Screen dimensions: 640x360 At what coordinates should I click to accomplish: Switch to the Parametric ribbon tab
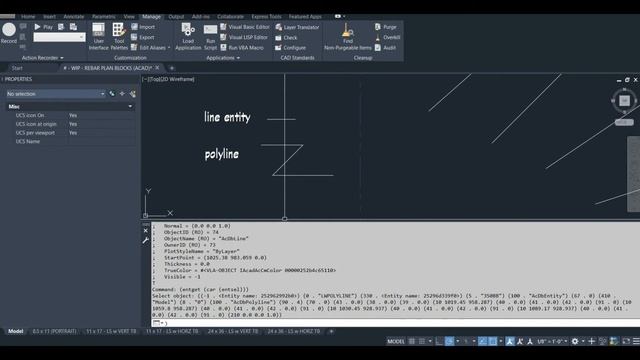[x=104, y=17]
